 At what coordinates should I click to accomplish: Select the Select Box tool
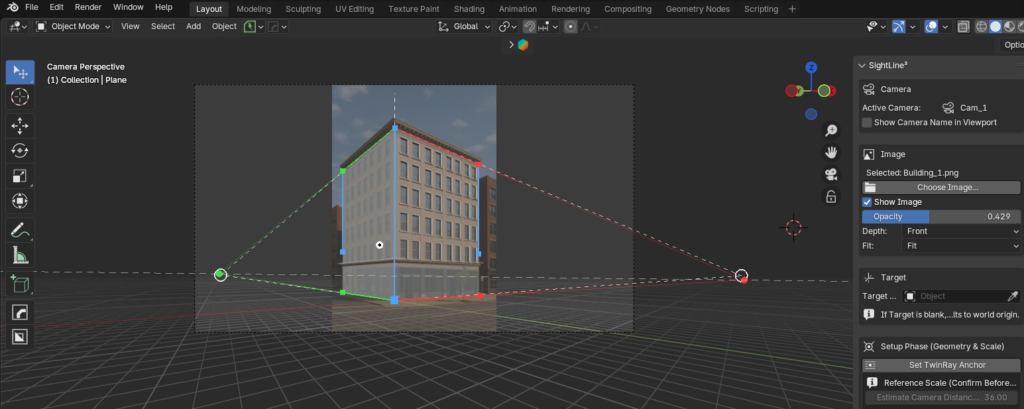(x=20, y=72)
